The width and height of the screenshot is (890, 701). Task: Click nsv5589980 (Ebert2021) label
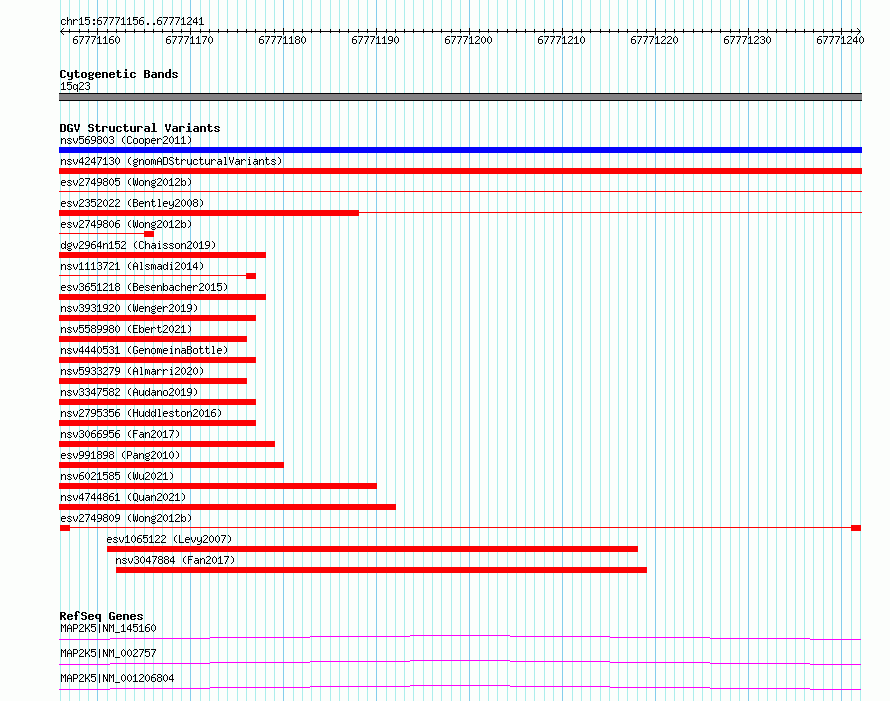click(126, 329)
